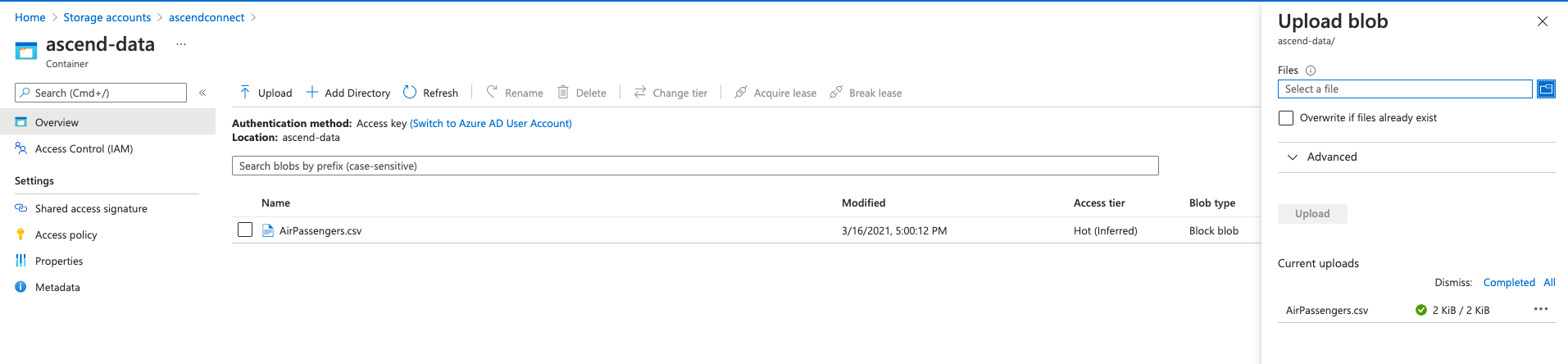The width and height of the screenshot is (1568, 364).
Task: Click the Refresh circular arrow icon
Action: pyautogui.click(x=410, y=92)
